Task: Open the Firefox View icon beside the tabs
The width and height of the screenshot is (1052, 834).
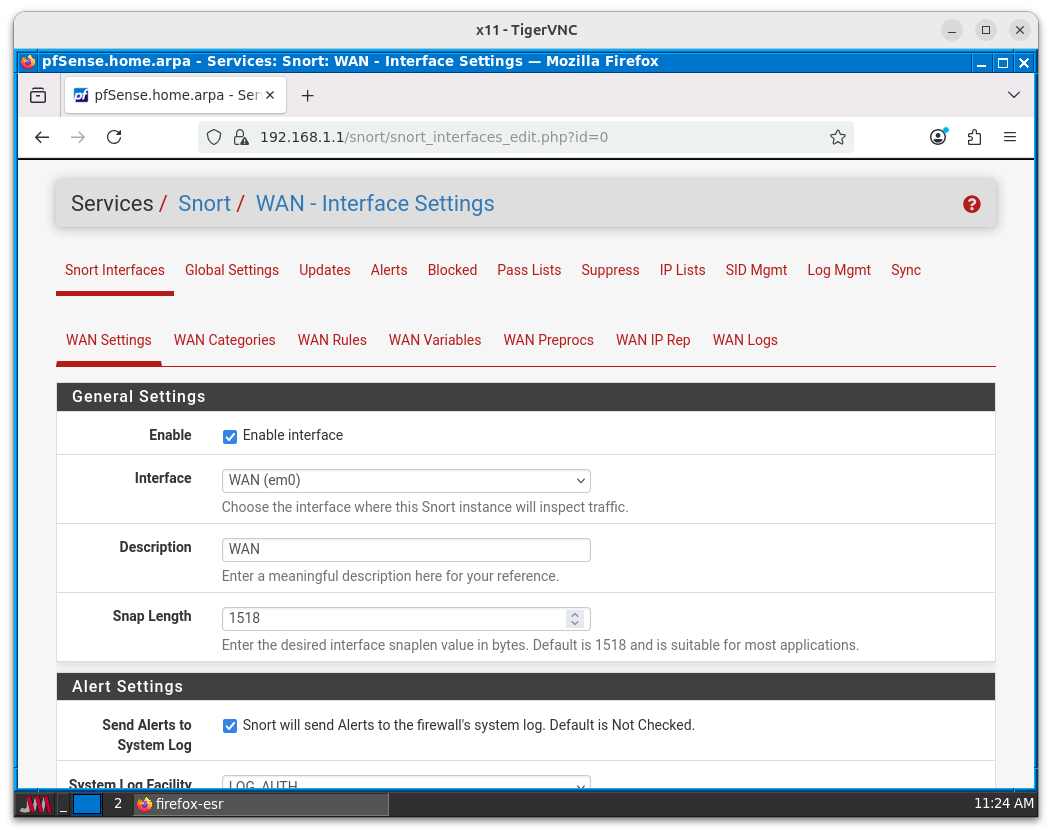Action: point(38,95)
